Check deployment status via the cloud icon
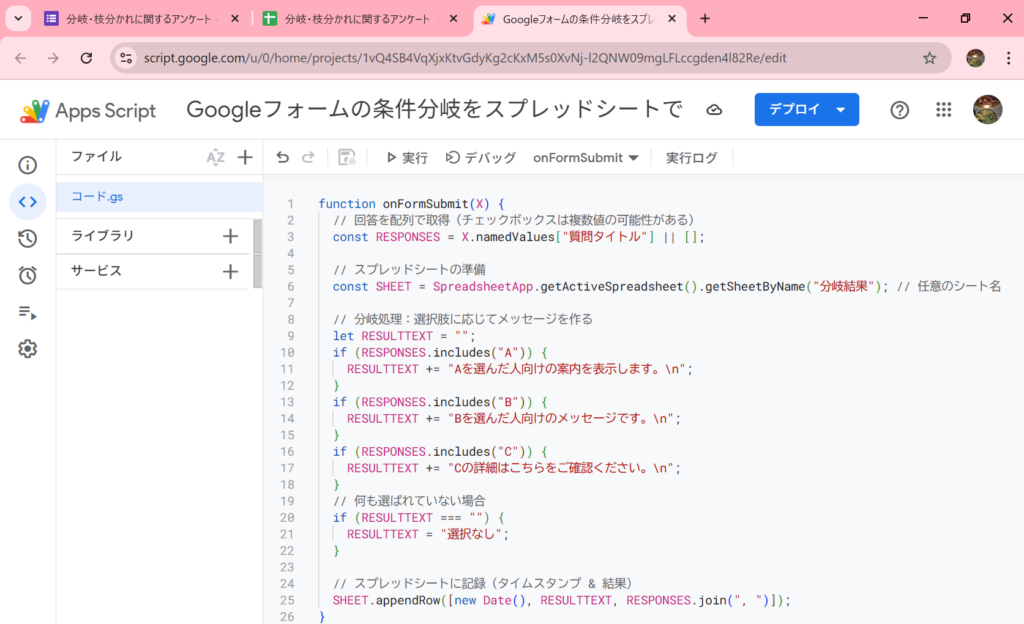Viewport: 1024px width, 624px height. tap(714, 110)
